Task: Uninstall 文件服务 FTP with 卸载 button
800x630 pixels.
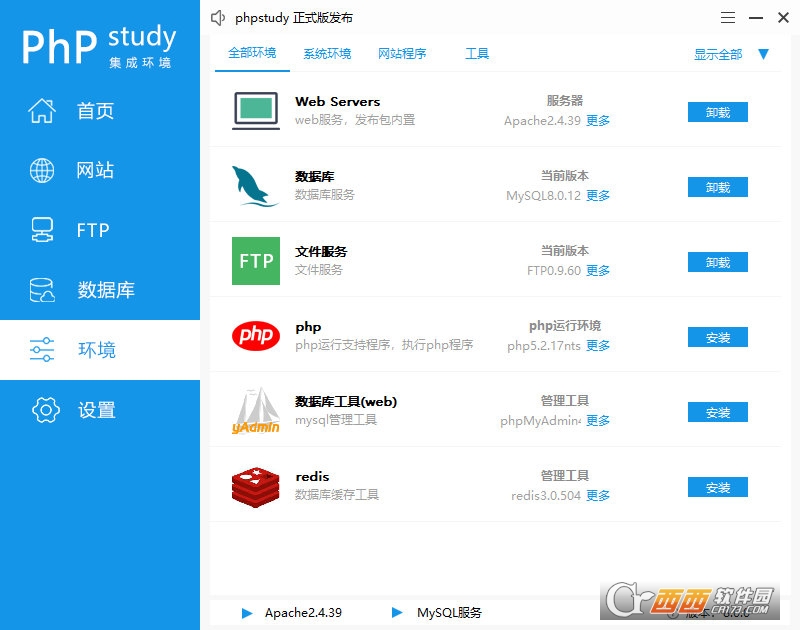Action: pos(718,262)
